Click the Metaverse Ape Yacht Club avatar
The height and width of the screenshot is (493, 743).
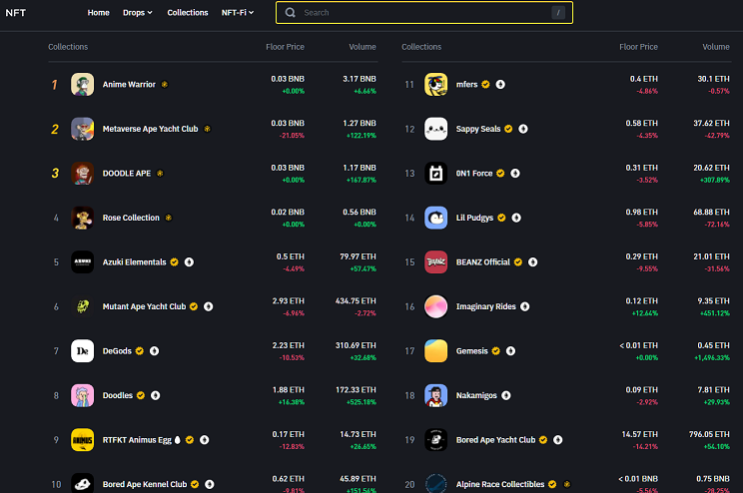82,129
